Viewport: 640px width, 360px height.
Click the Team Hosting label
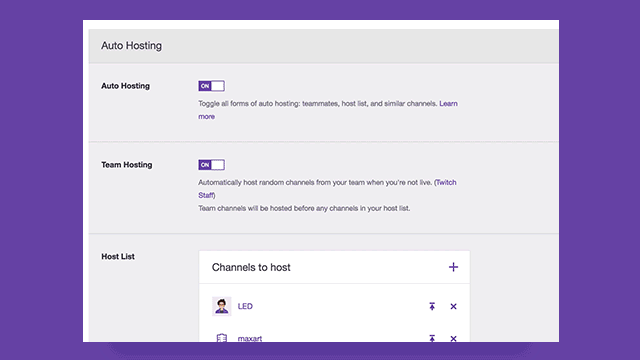pyautogui.click(x=127, y=165)
